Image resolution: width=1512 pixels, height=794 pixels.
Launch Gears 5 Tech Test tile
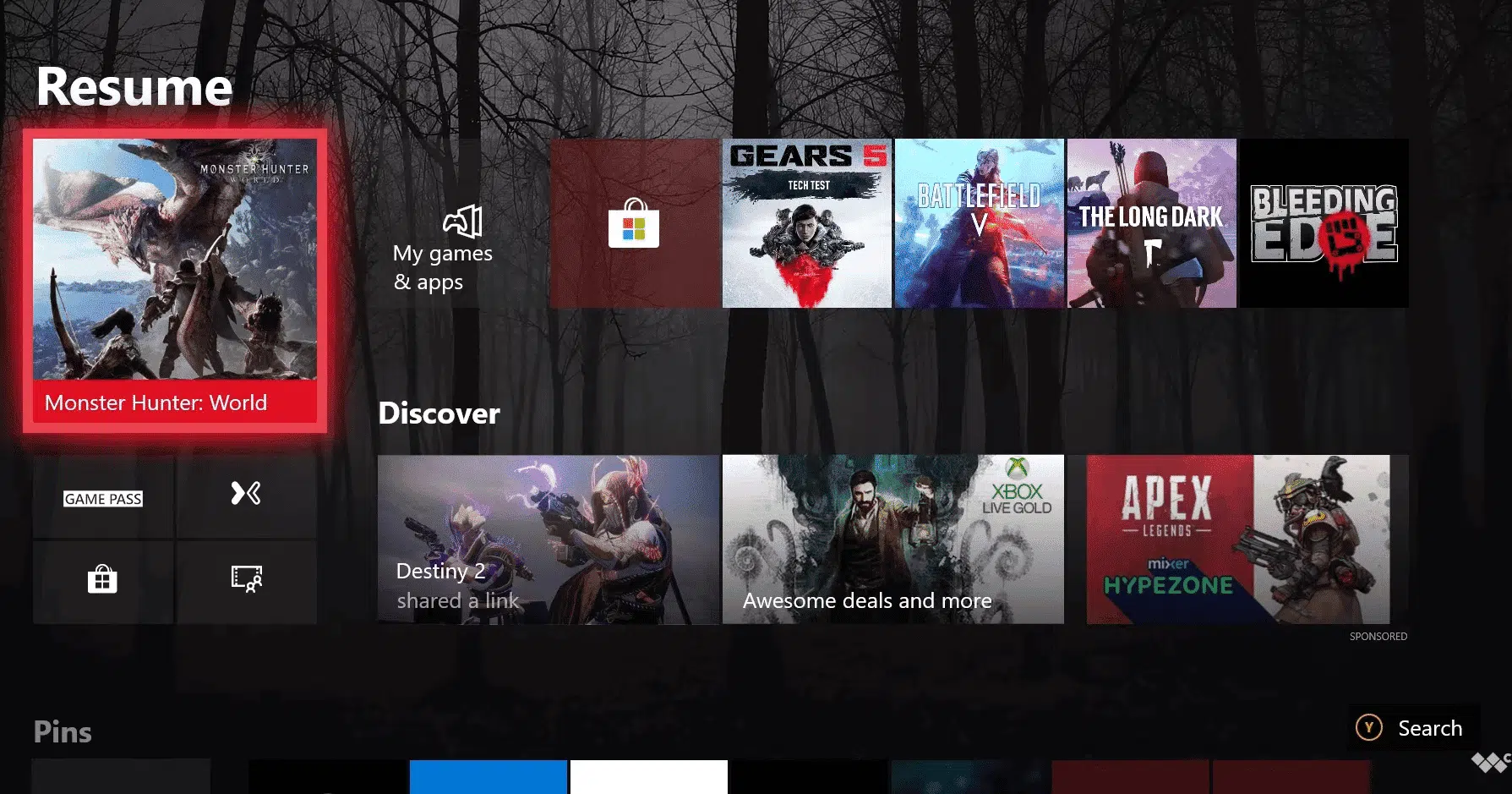tap(807, 223)
